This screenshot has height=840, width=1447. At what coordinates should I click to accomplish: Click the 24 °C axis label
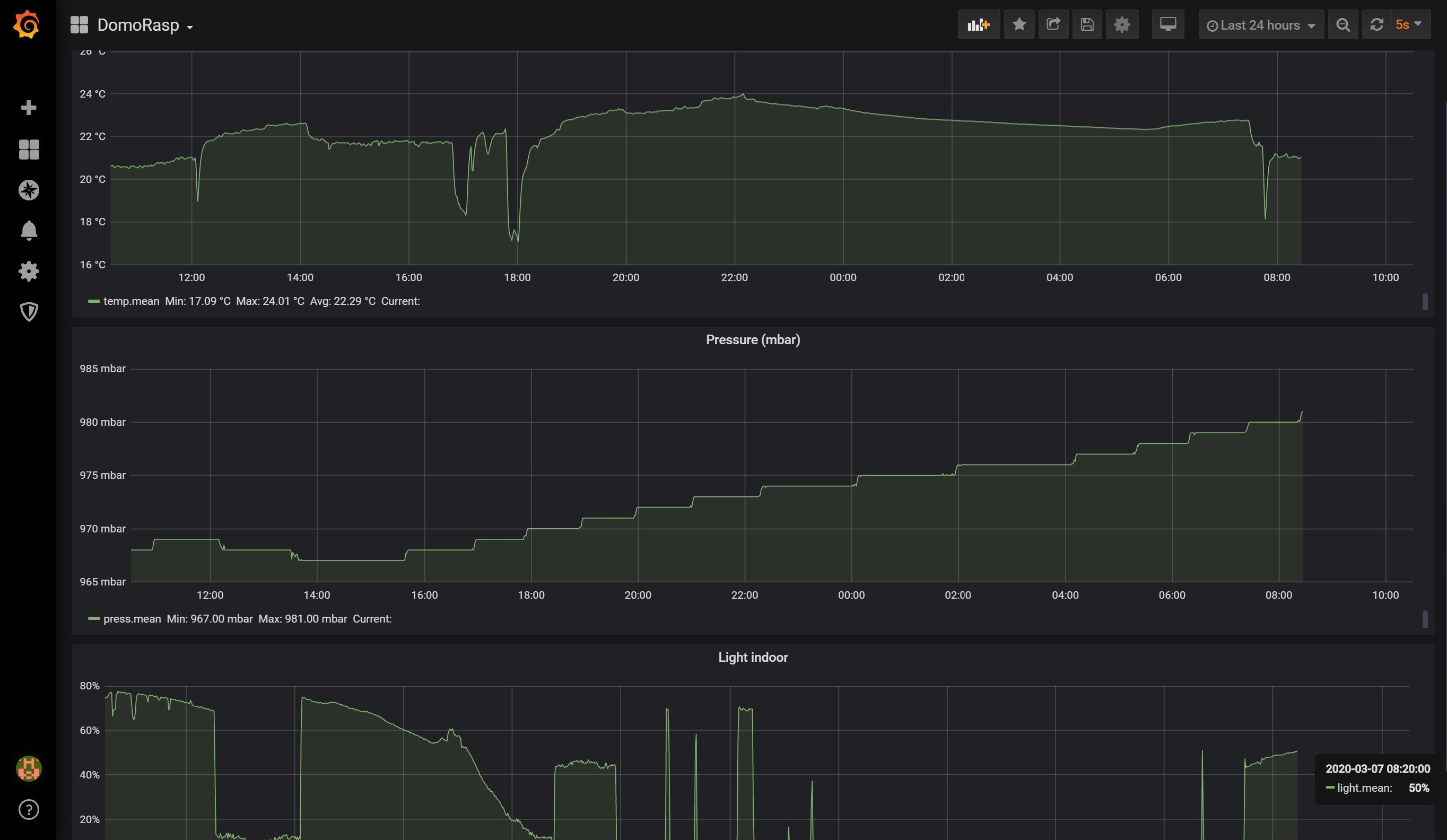[92, 93]
